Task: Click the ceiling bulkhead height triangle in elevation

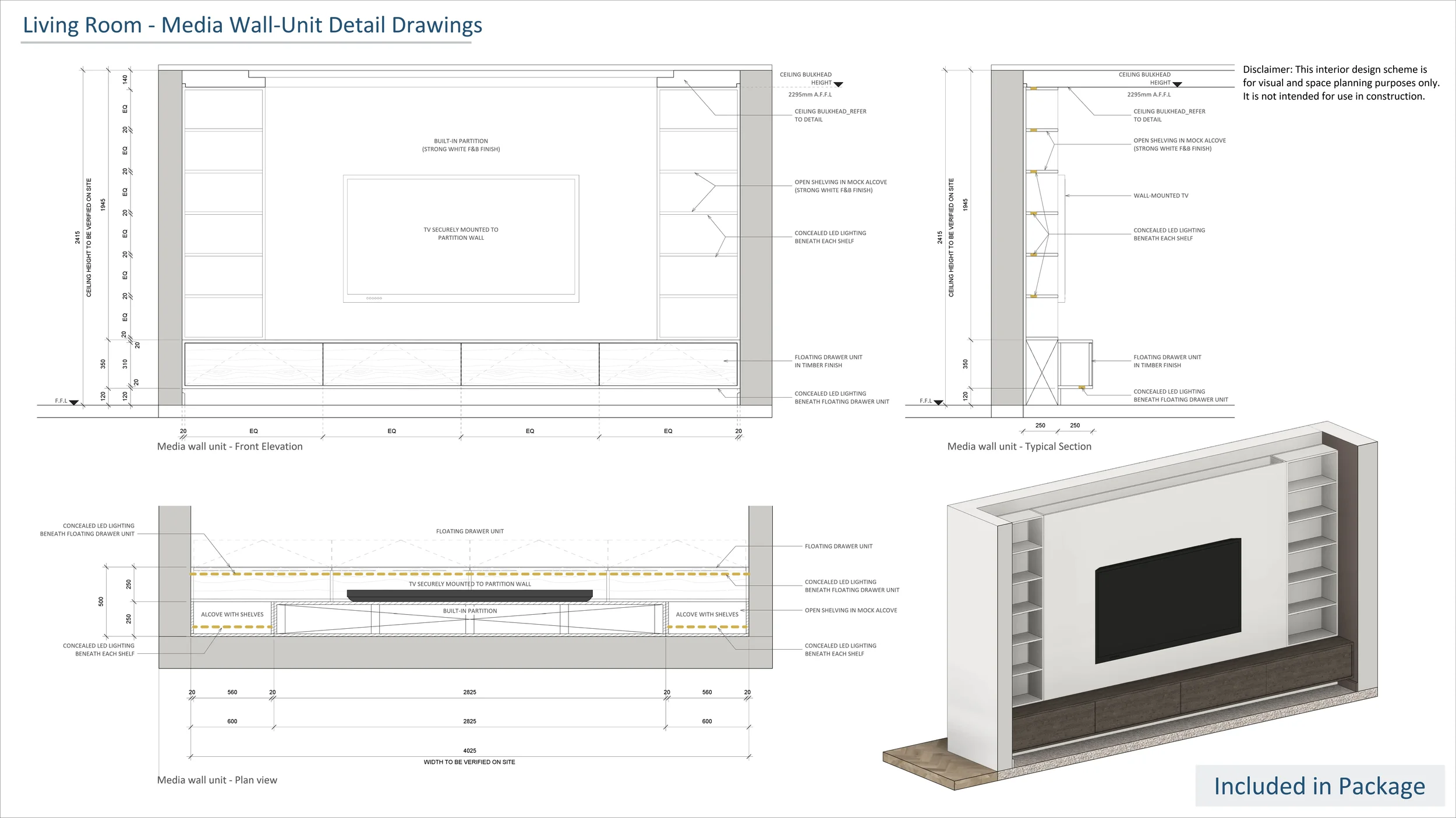Action: (838, 84)
